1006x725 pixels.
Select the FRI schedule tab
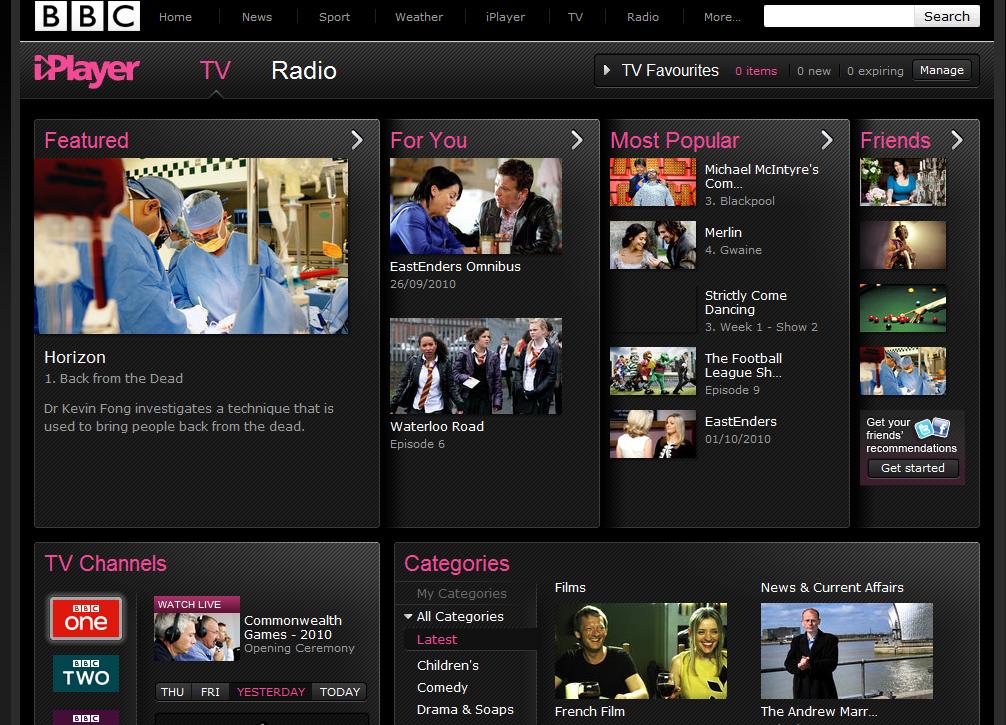[210, 692]
